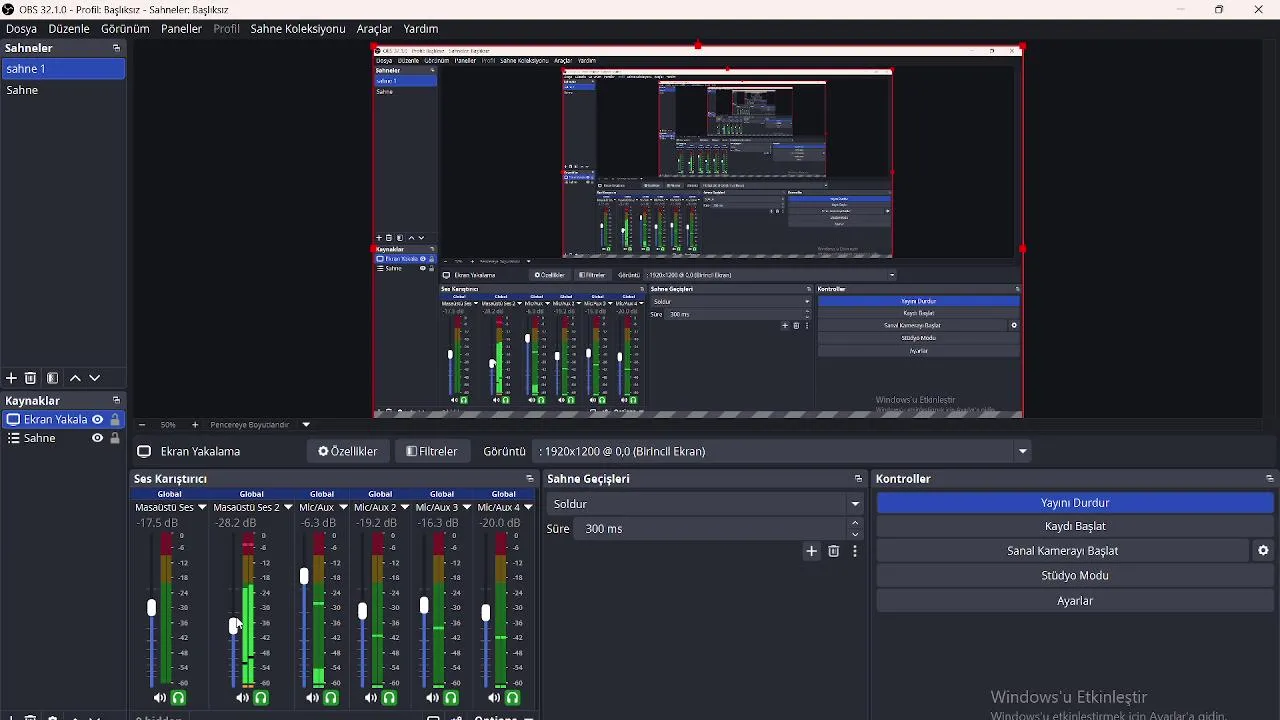Move the selected scene down
The height and width of the screenshot is (720, 1280).
pyautogui.click(x=95, y=379)
